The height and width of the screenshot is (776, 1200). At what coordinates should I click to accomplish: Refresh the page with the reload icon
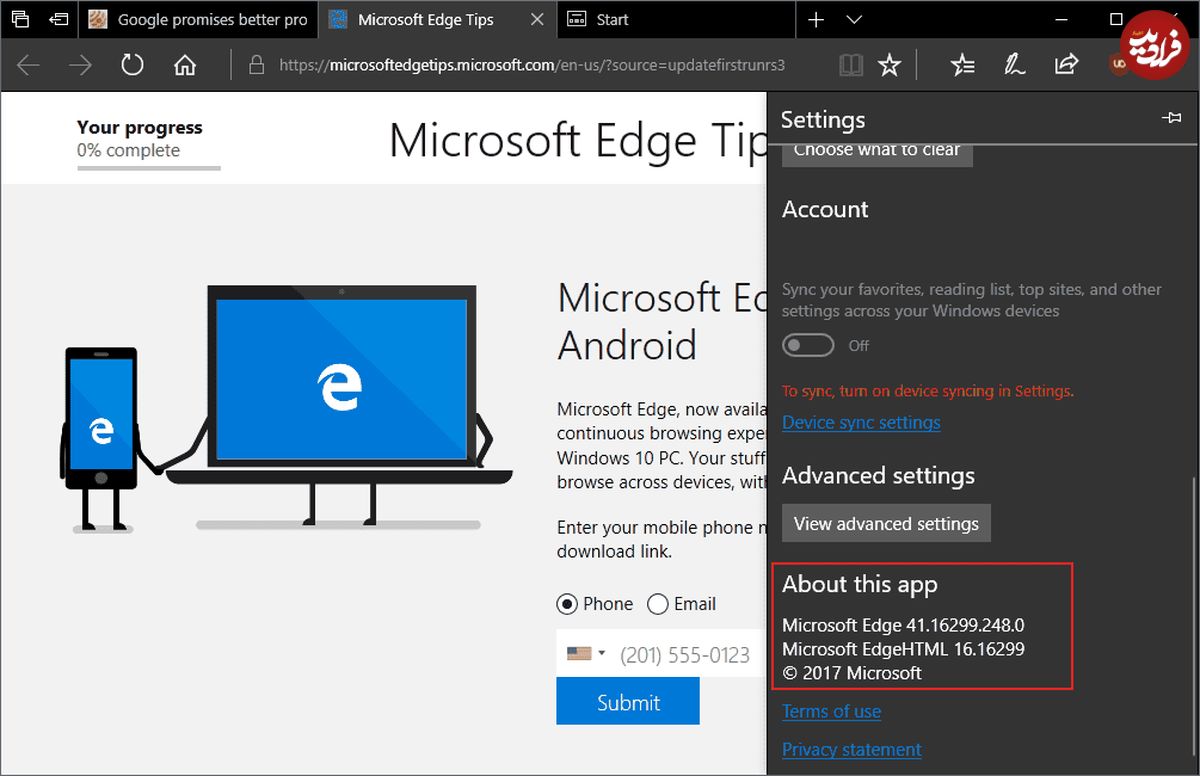tap(132, 65)
